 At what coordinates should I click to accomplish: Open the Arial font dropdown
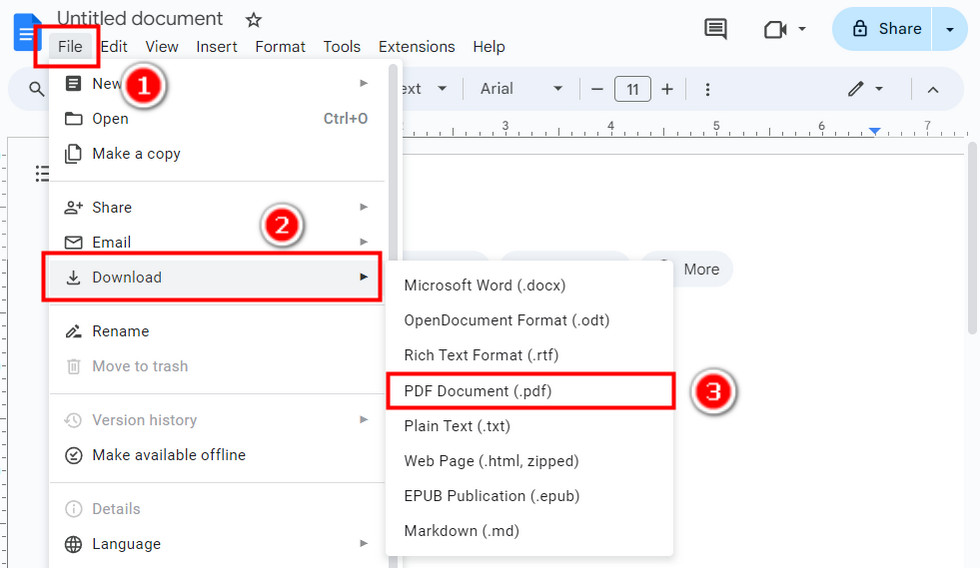(x=521, y=89)
